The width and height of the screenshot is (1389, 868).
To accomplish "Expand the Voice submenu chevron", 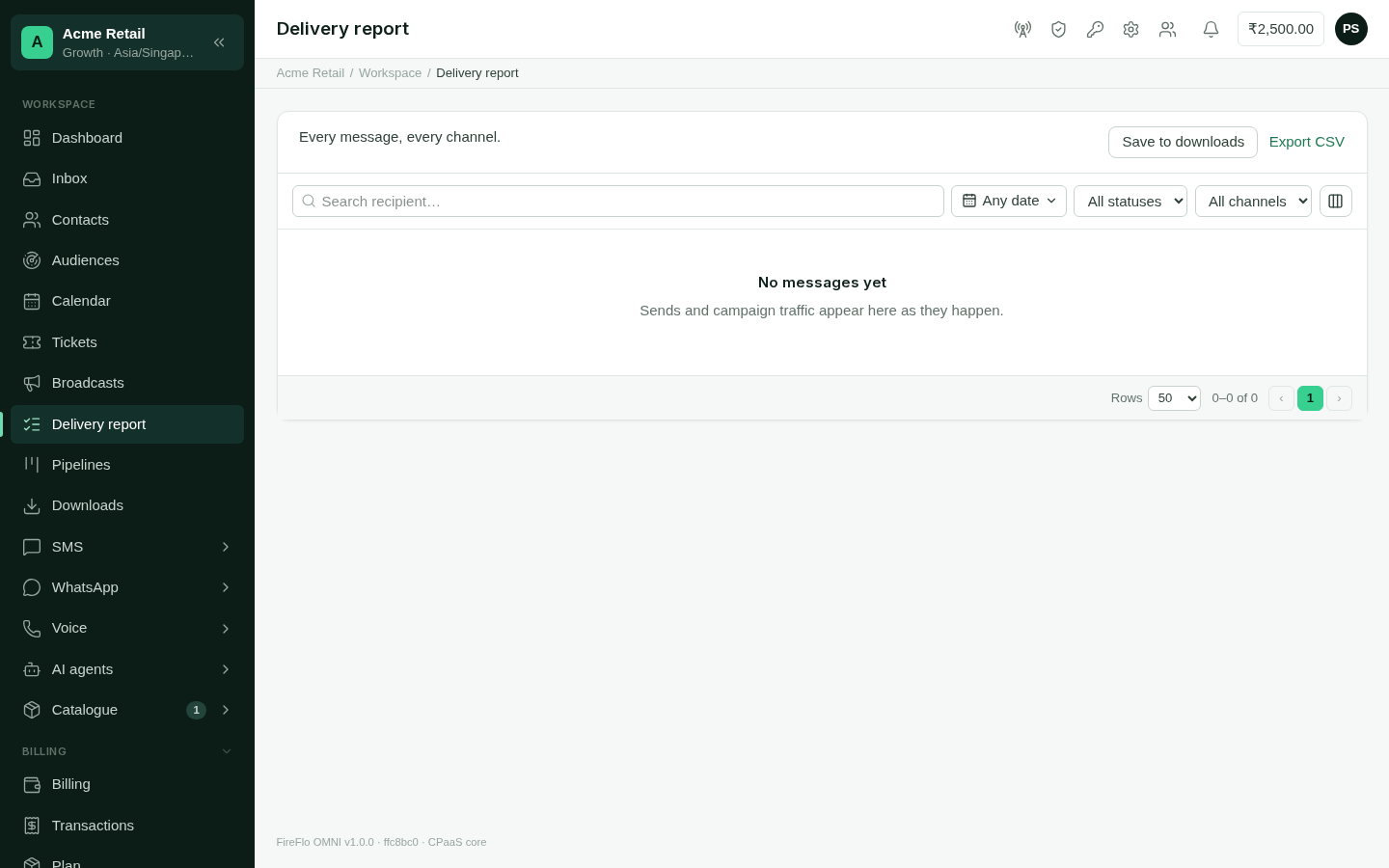I will pyautogui.click(x=226, y=629).
